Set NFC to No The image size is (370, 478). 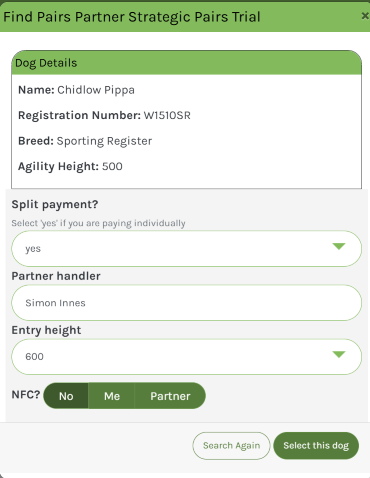[x=66, y=396]
